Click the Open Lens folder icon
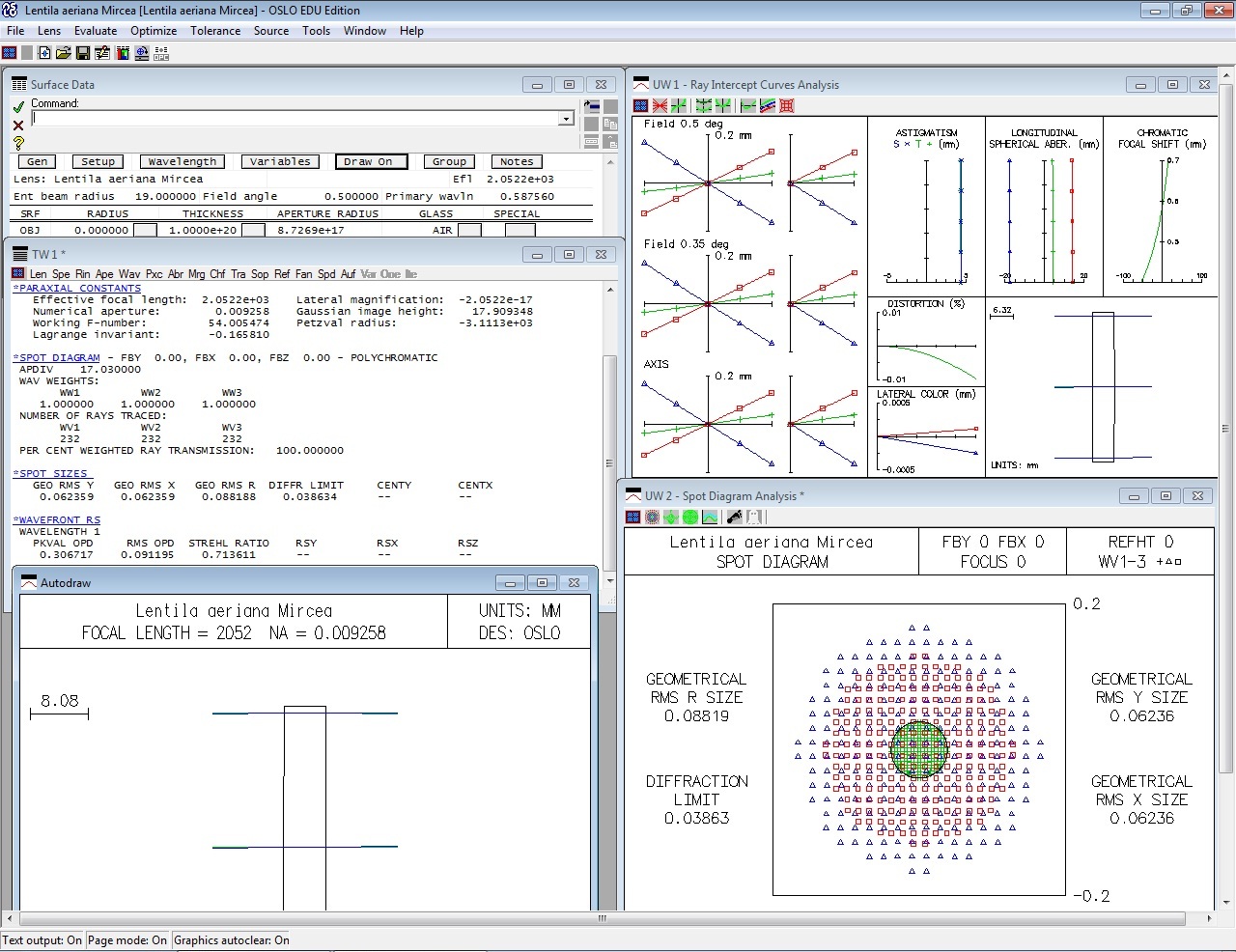The width and height of the screenshot is (1236, 952). (x=65, y=53)
